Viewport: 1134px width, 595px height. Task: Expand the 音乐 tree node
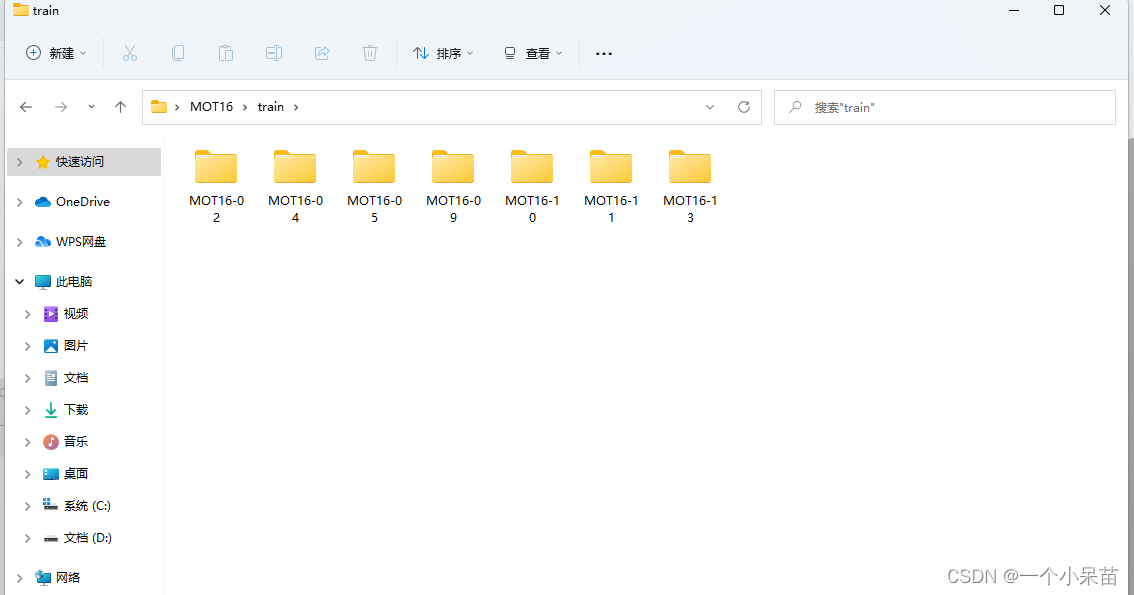tap(27, 442)
